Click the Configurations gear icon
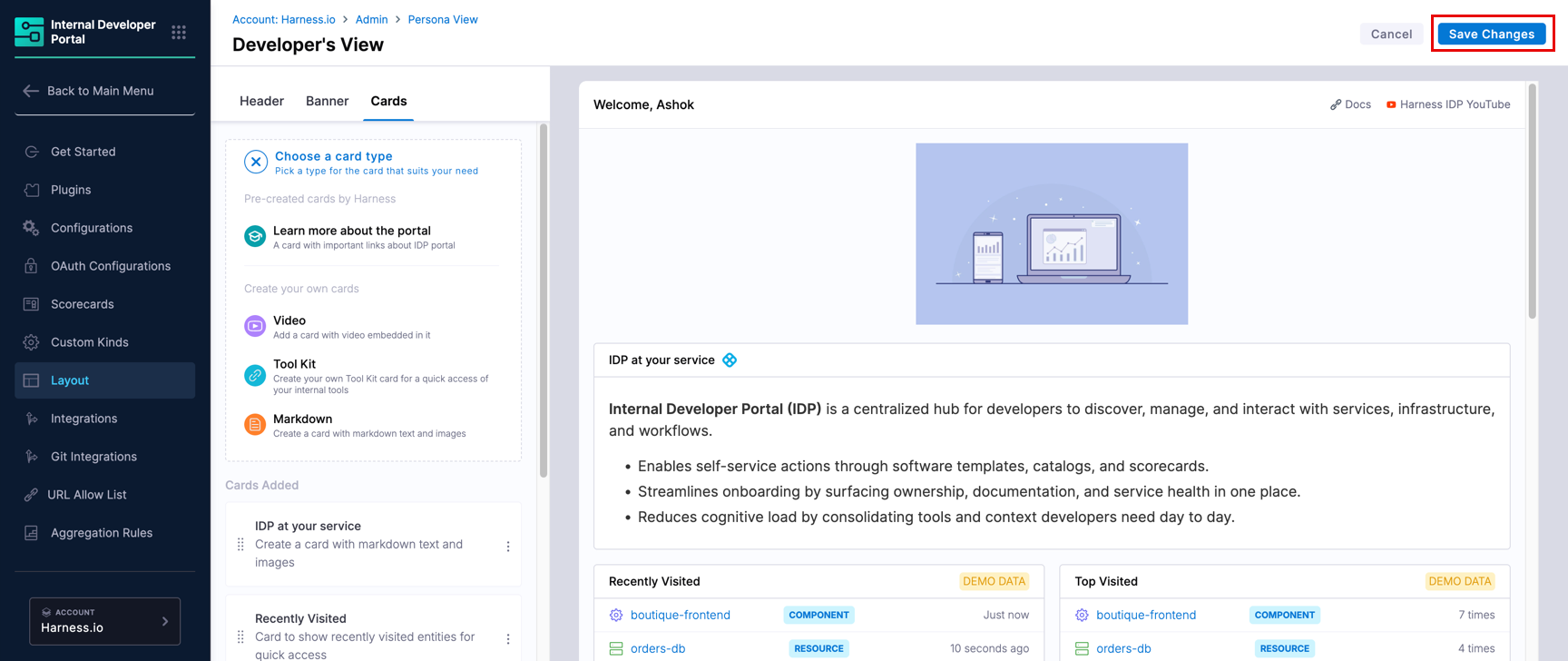 (32, 228)
